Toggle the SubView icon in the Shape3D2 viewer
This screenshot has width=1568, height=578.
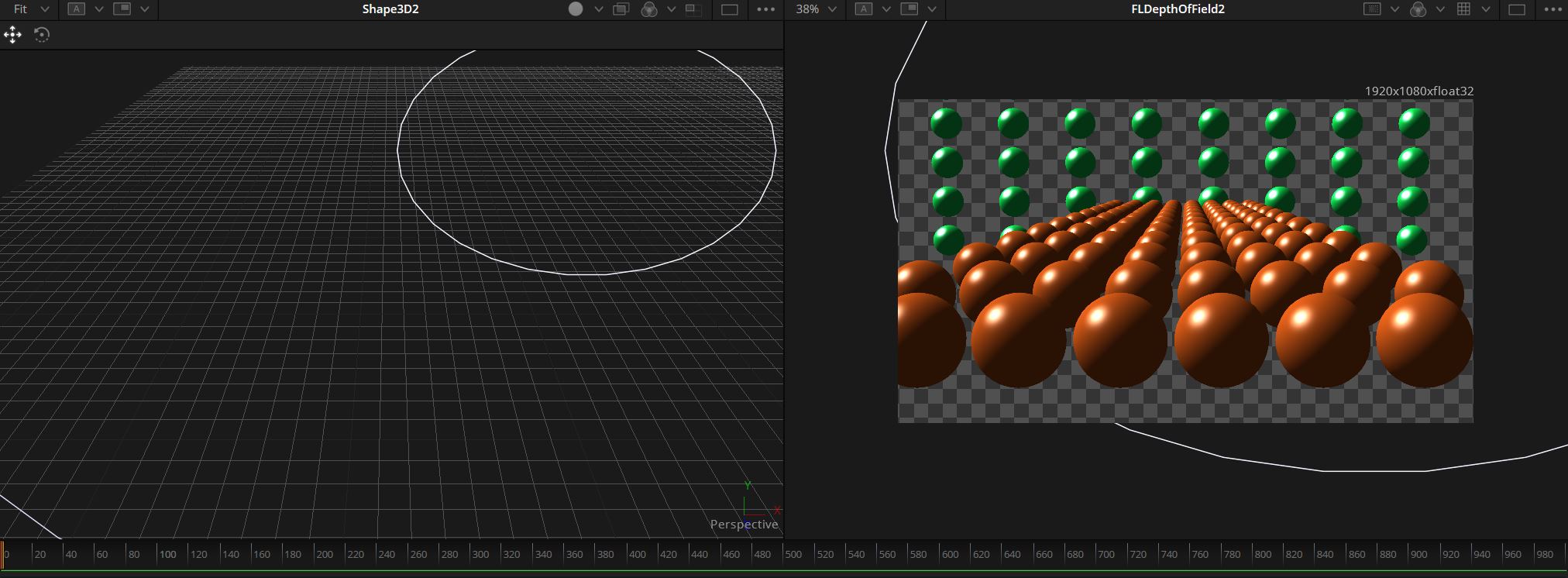(x=122, y=9)
